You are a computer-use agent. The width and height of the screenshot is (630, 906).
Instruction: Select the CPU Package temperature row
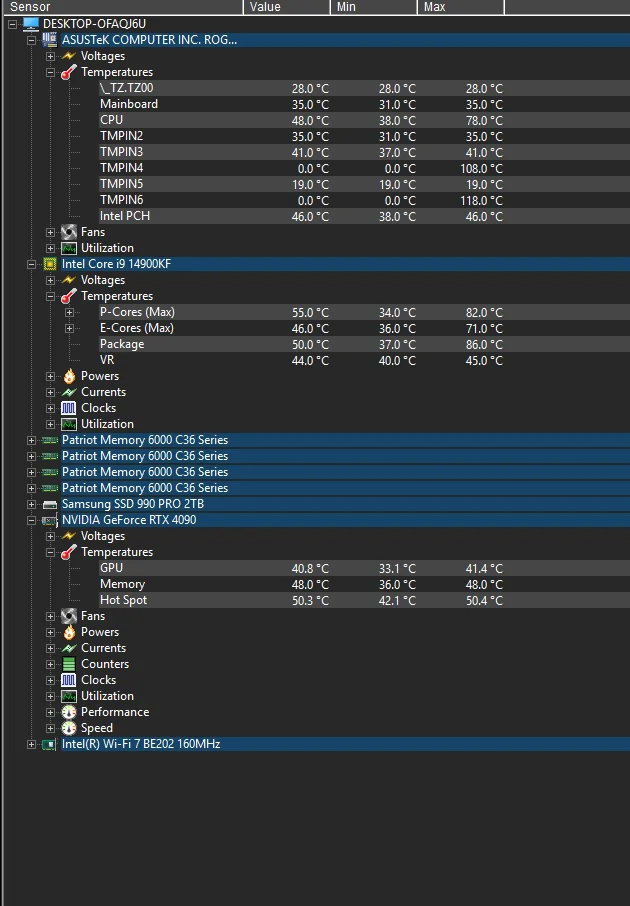[x=364, y=344]
